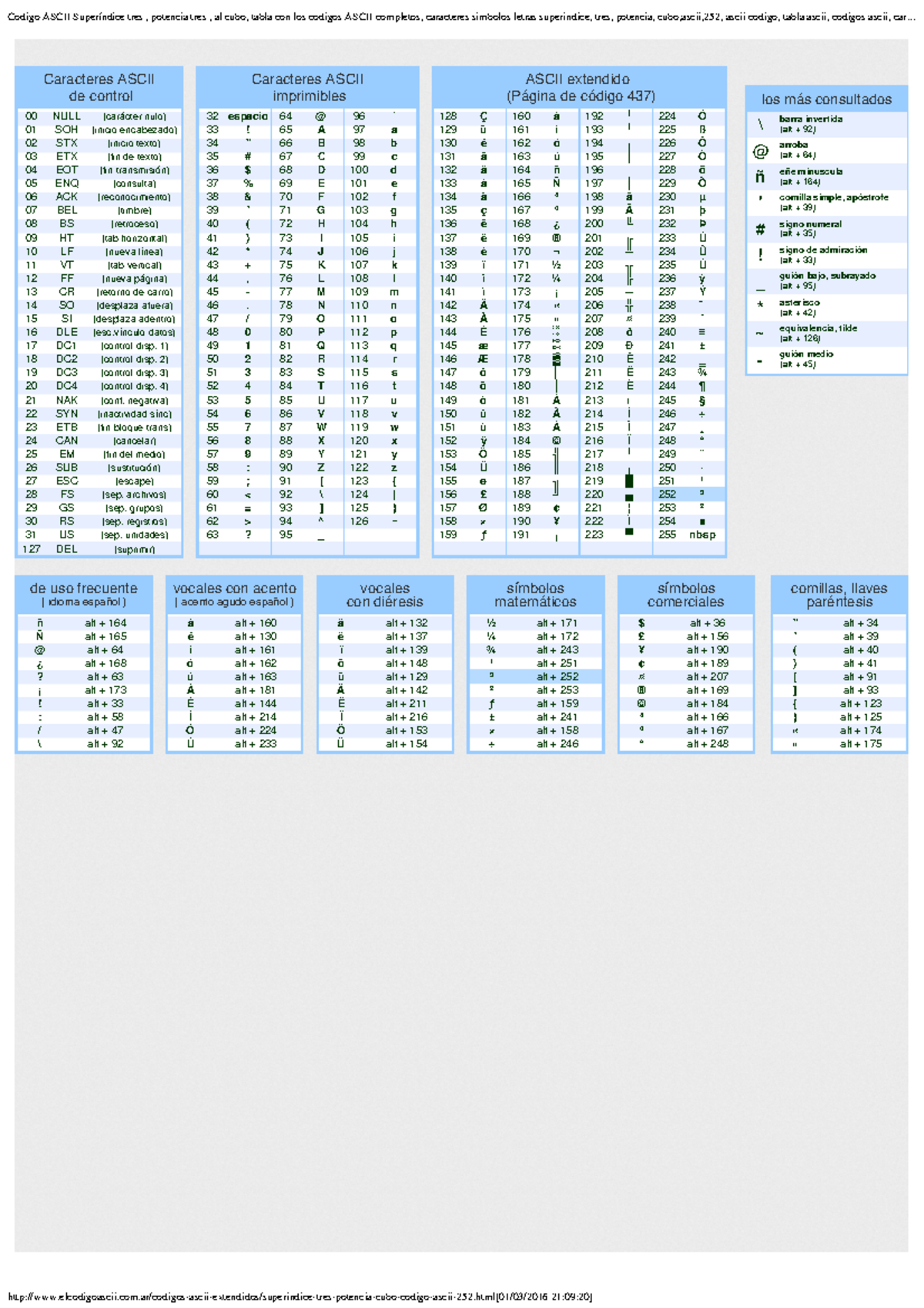Image resolution: width=924 pixels, height=1308 pixels.
Task: Click the Caracteres ASCII de control header
Action: point(99,87)
